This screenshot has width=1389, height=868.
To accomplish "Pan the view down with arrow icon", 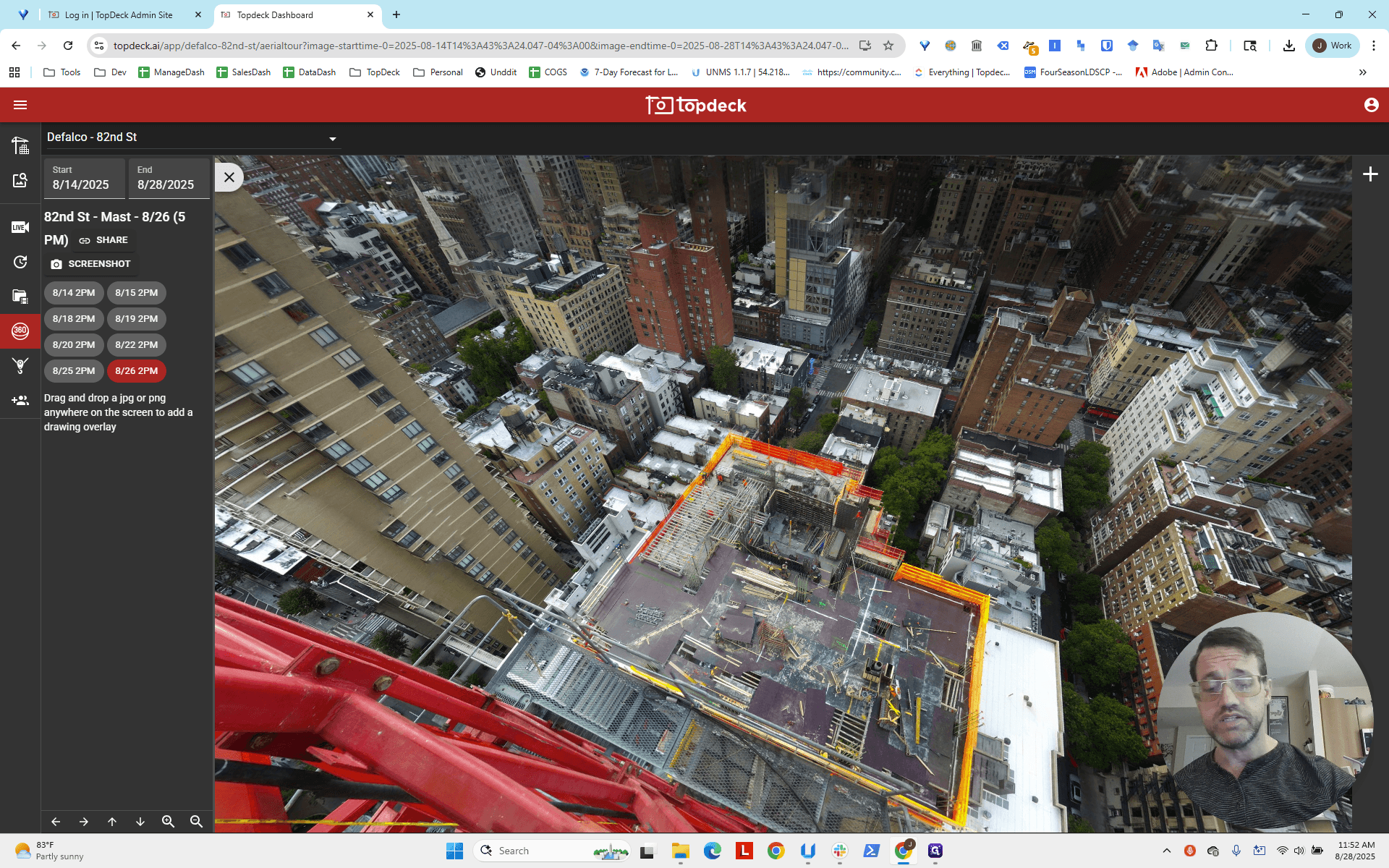I will 140,822.
